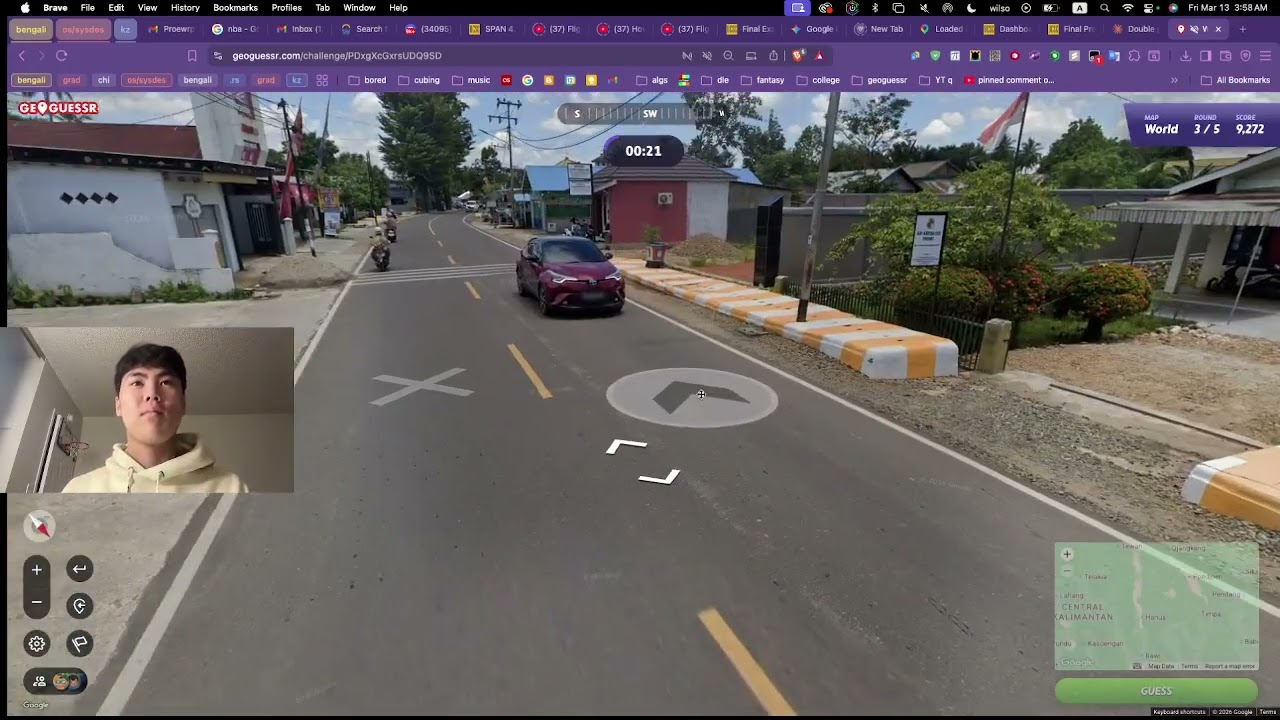Open the Apple menu
The image size is (1280, 720).
25,7
